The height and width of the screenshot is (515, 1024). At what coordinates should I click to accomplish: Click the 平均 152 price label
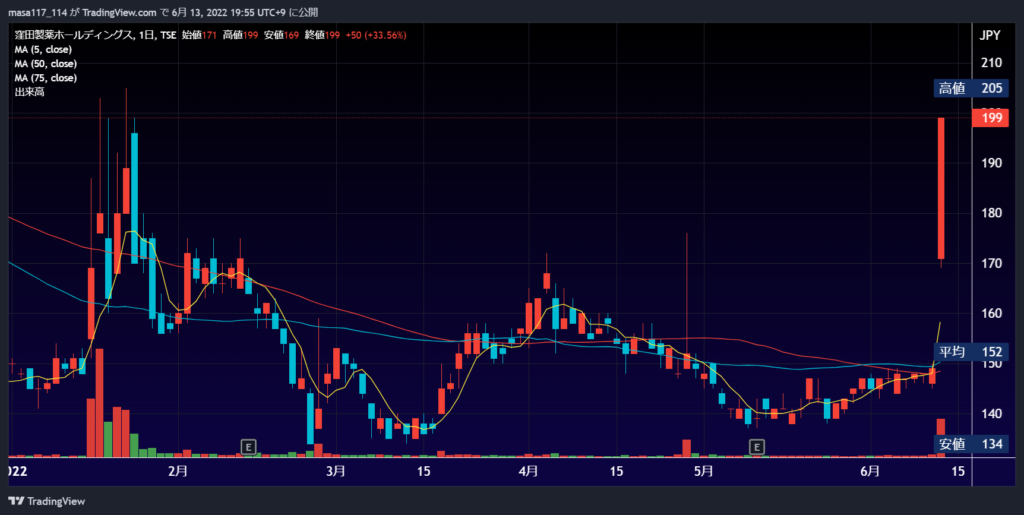970,352
